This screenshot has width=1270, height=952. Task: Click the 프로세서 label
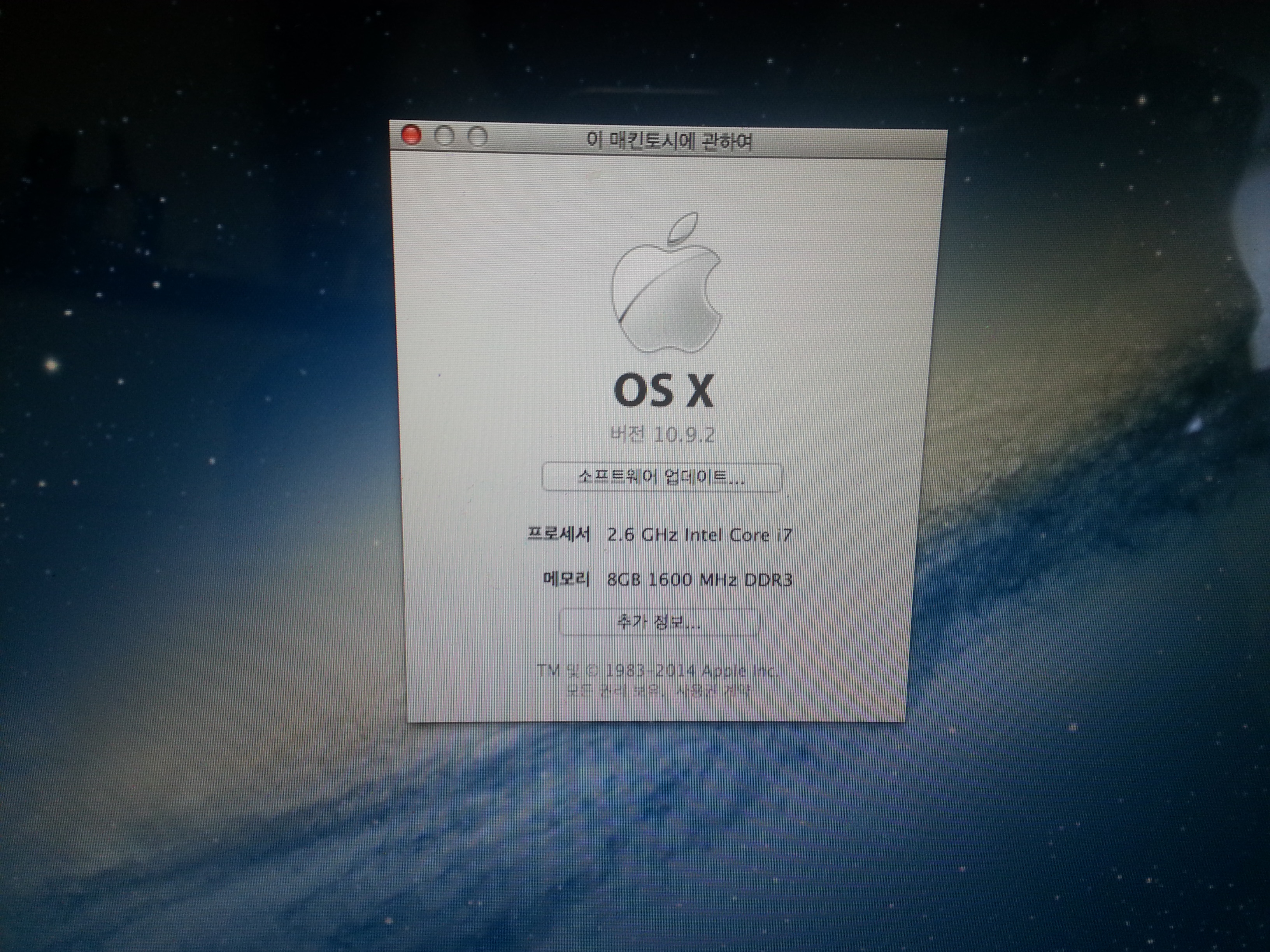pos(559,534)
